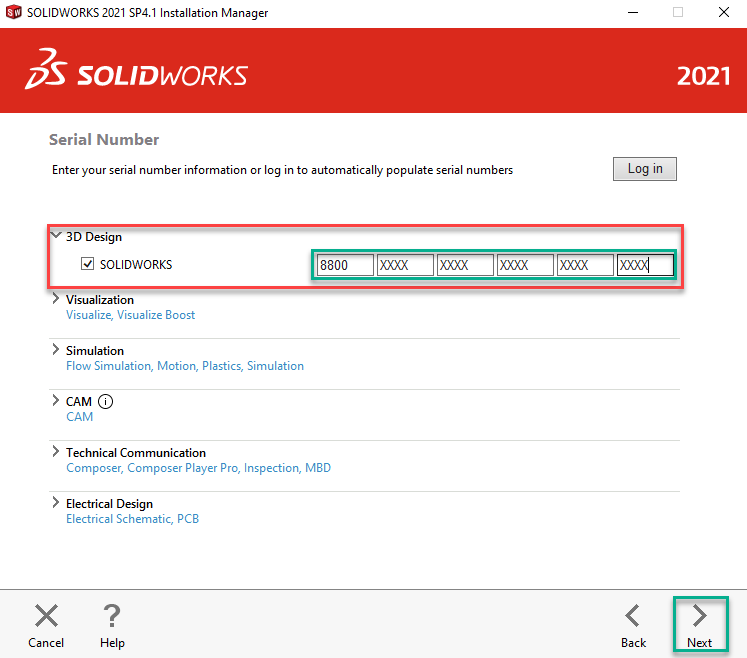Viewport: 747px width, 658px height.
Task: Click the last serial number field
Action: [646, 265]
